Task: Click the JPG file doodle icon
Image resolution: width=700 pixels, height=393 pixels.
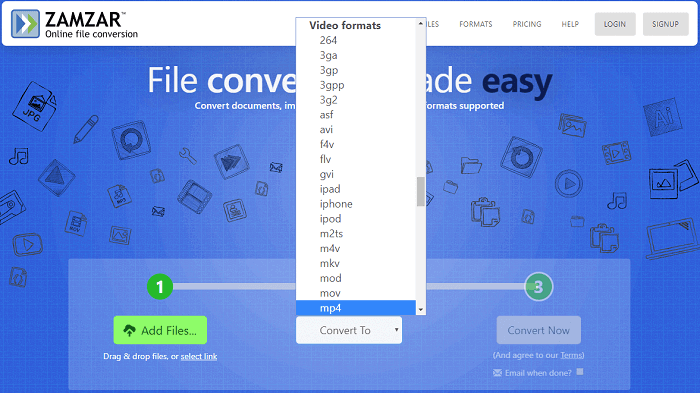Action: point(34,106)
